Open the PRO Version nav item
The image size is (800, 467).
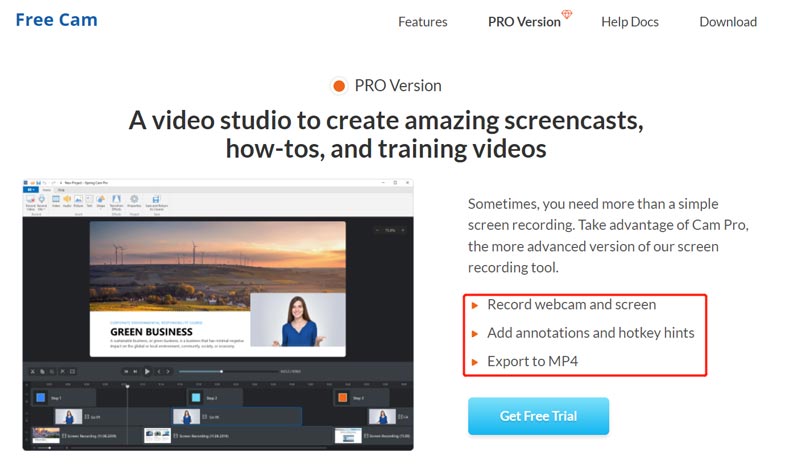click(x=524, y=22)
